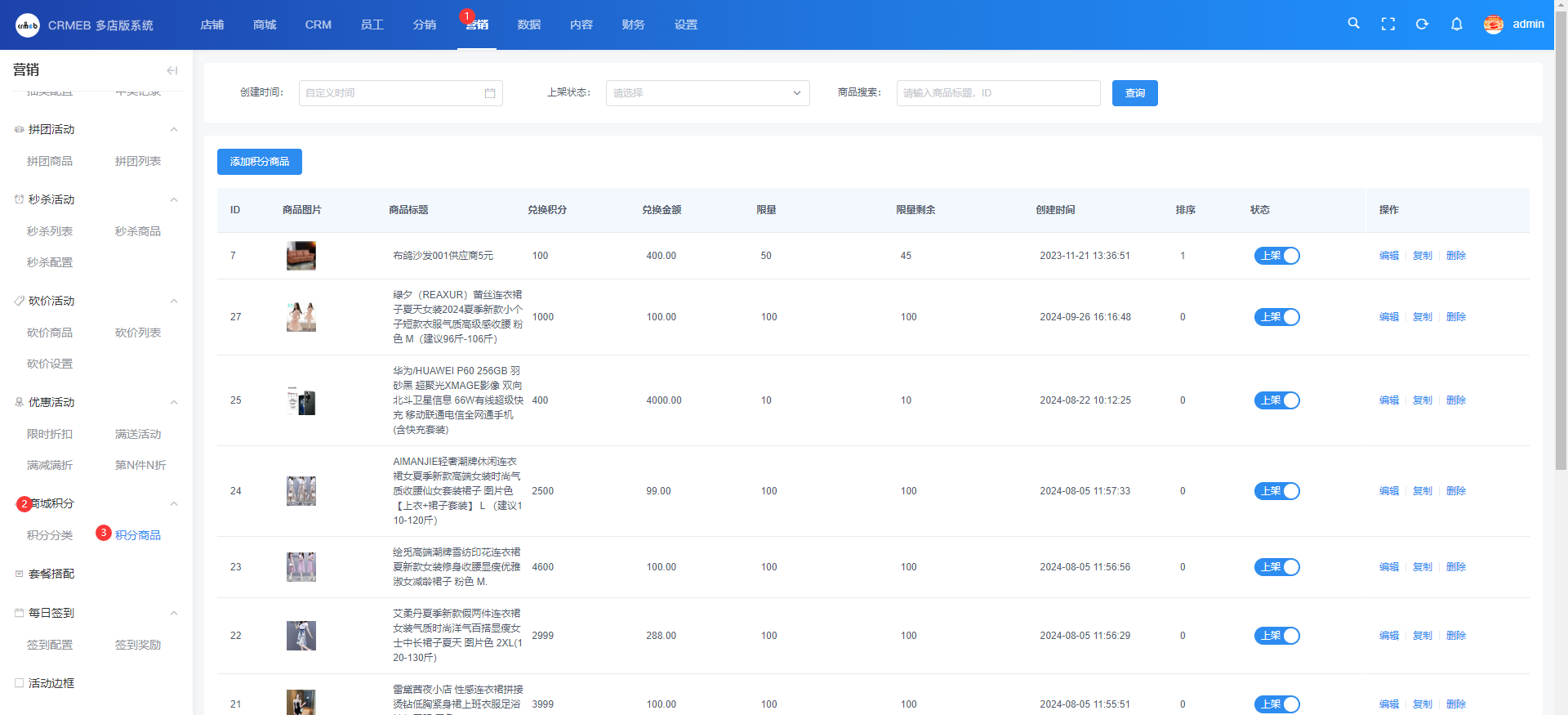Click the calendar icon in date field

click(x=490, y=93)
